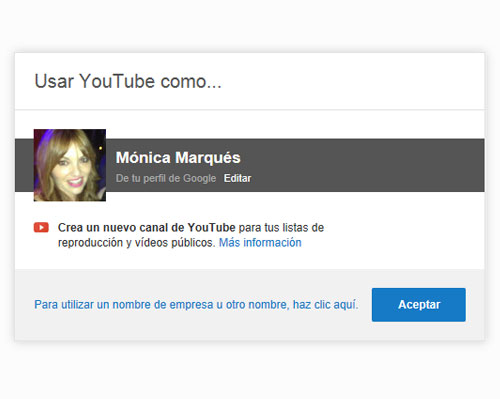Click the 'De tu perfil de Google' text

166,178
